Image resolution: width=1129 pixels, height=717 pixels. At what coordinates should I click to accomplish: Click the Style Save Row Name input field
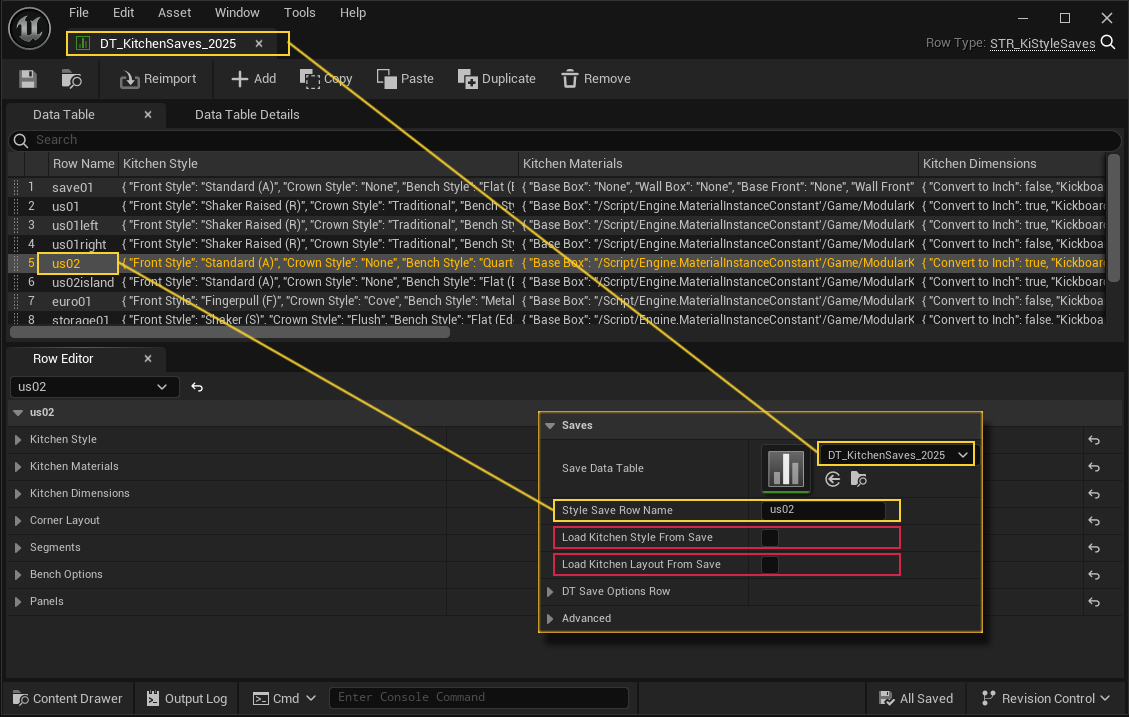click(823, 510)
